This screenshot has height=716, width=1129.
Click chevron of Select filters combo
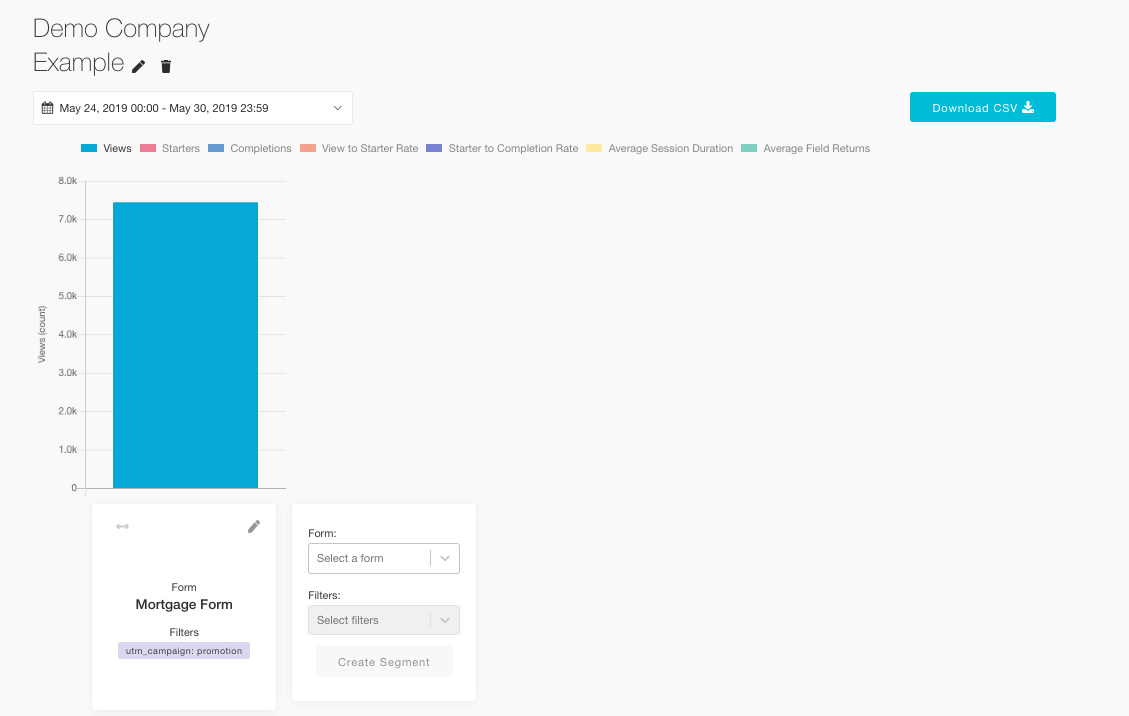pos(445,620)
